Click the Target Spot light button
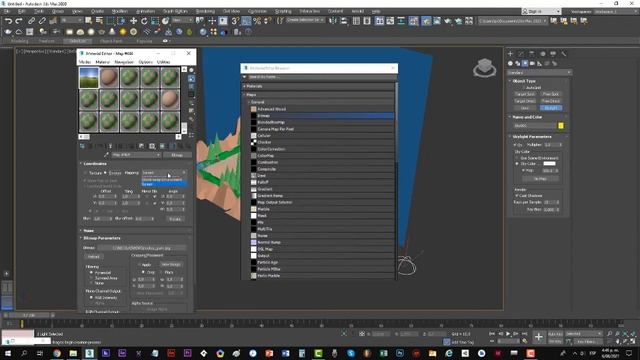Image resolution: width=640 pixels, height=360 pixels. [524, 94]
